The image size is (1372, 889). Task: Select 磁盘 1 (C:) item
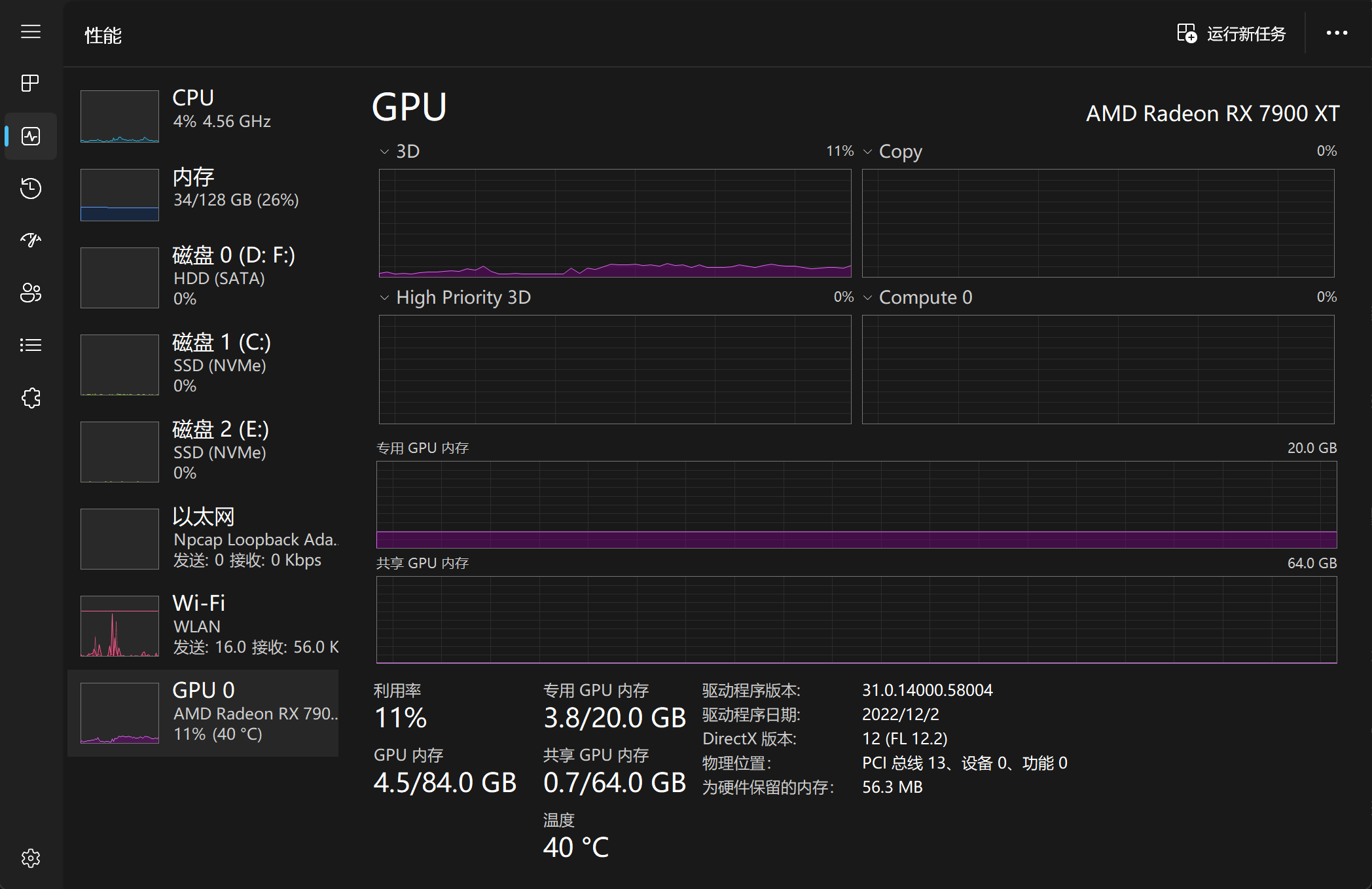click(203, 364)
